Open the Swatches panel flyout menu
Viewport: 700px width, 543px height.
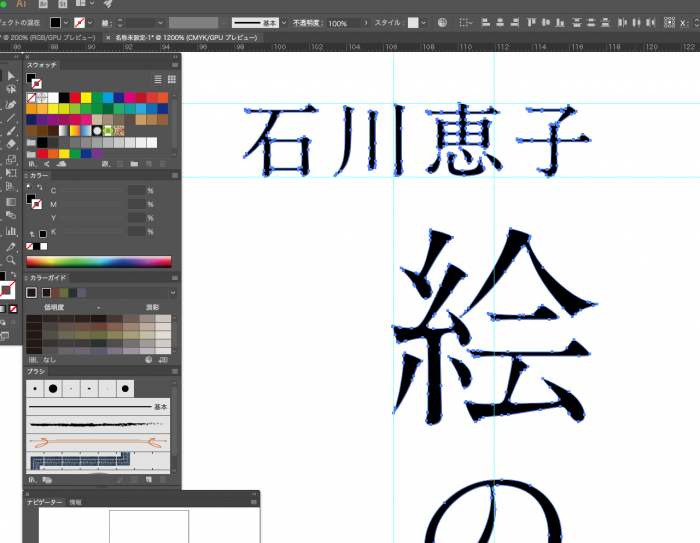tap(175, 65)
